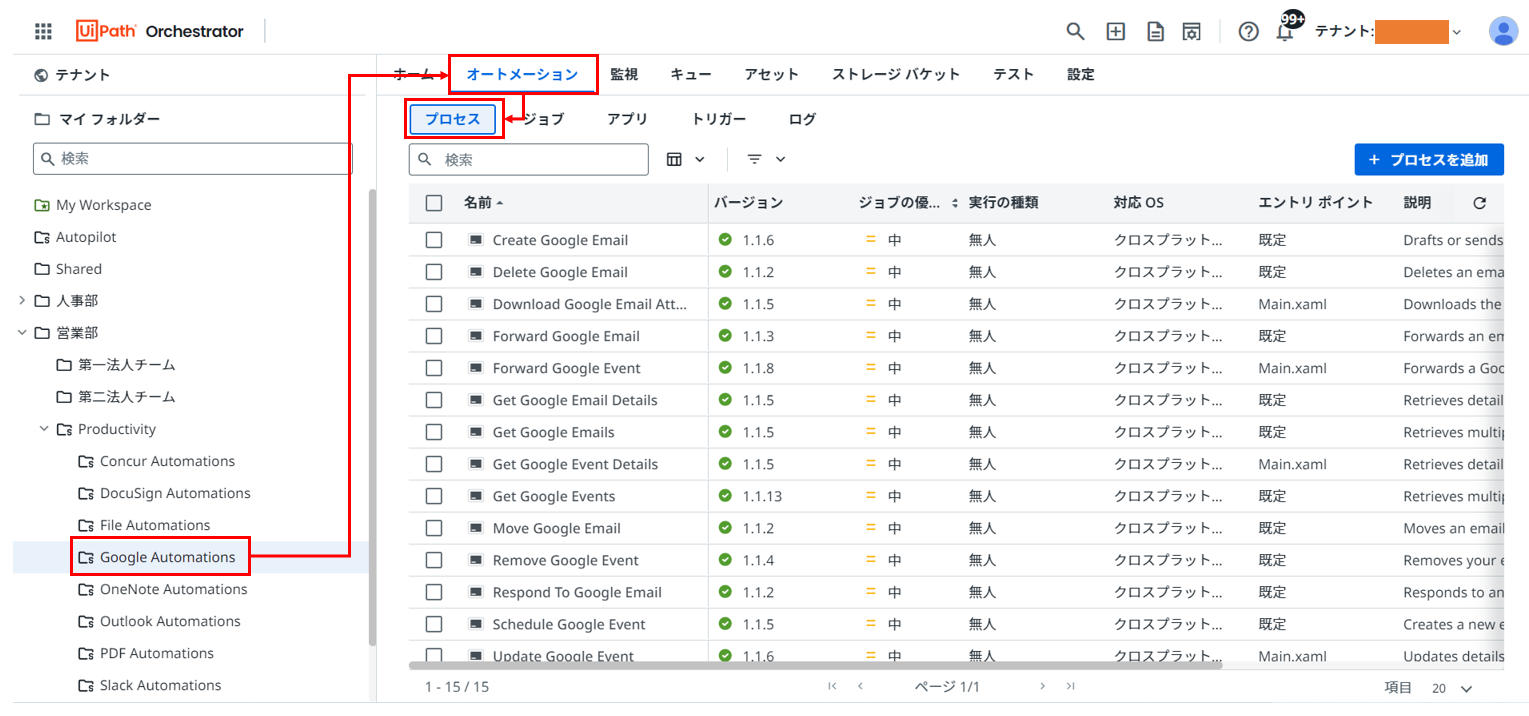Collapse the Productivity folder
This screenshot has height=716, width=1529.
44,429
